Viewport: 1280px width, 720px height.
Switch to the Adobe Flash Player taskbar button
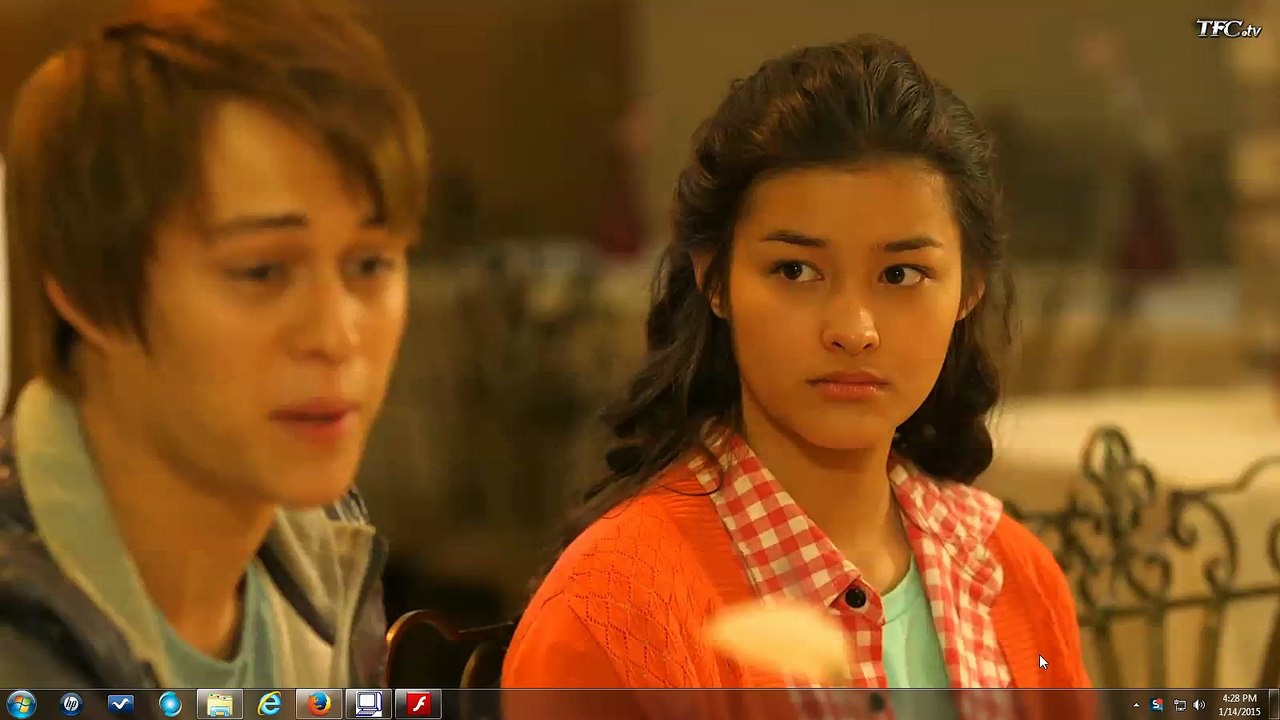tap(418, 704)
